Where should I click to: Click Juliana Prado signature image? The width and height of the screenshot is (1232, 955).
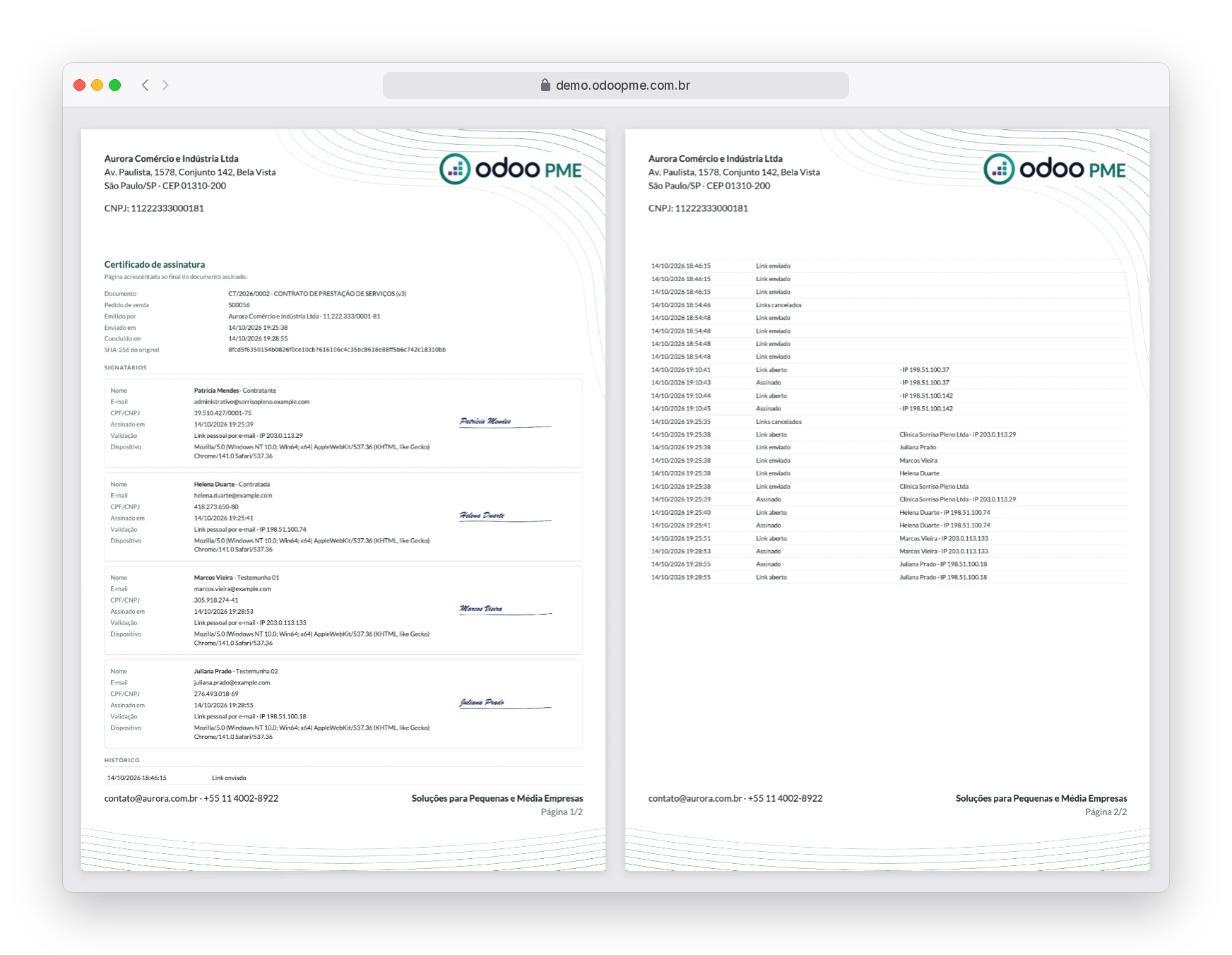[x=504, y=704]
